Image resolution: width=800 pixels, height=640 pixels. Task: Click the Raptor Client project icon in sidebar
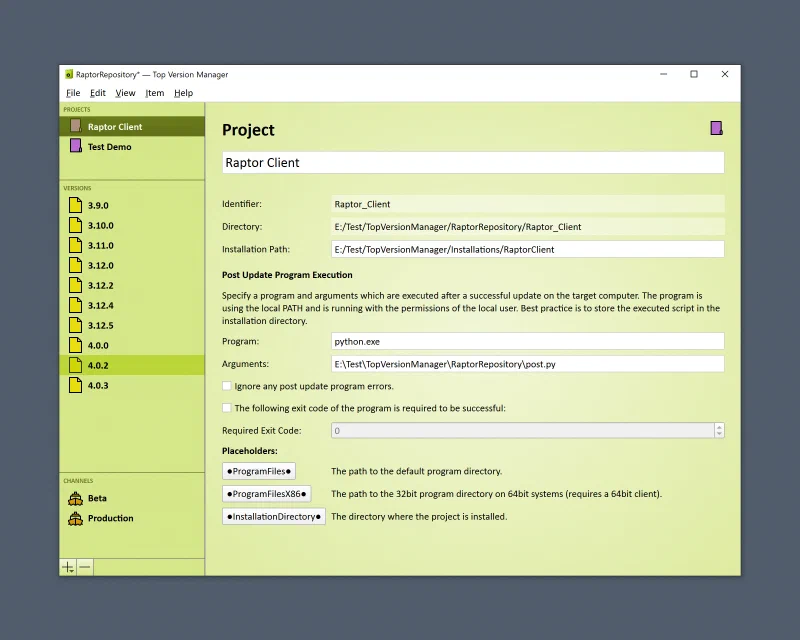coord(76,126)
